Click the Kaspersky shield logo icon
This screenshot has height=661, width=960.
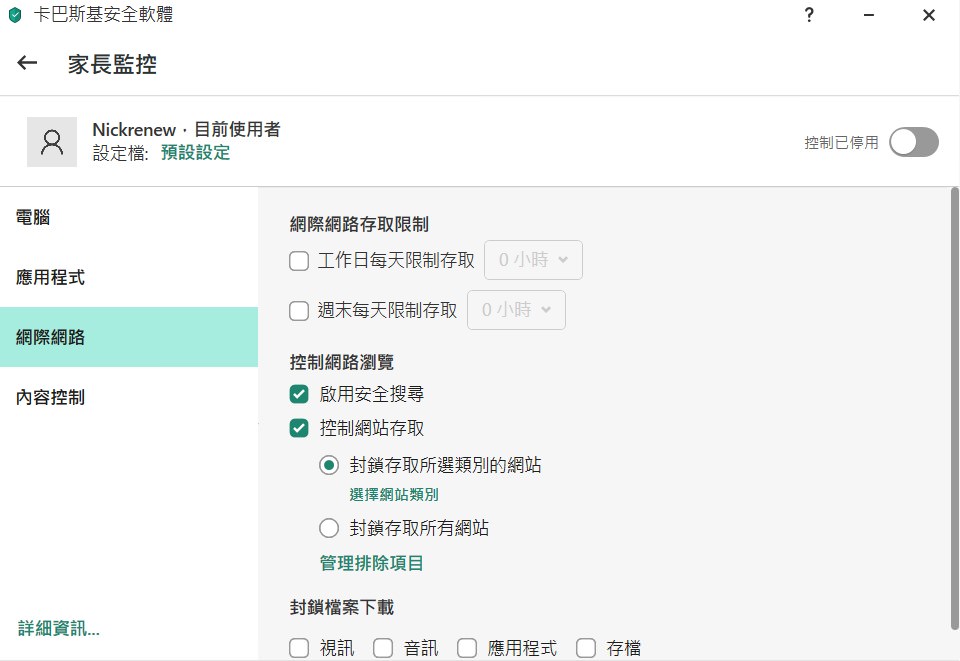coord(15,15)
